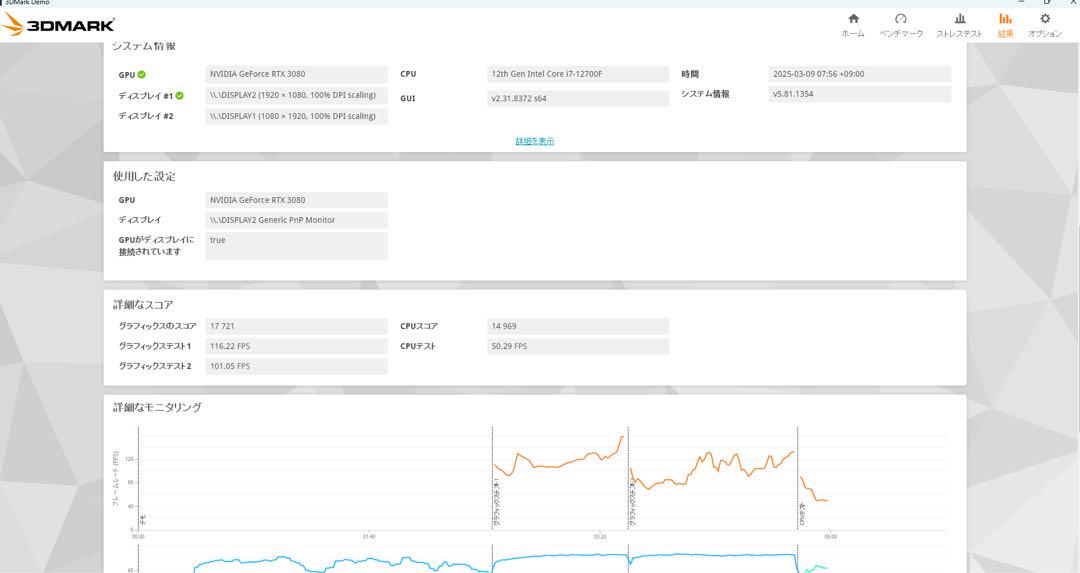Click the green check beside ディスプレイ #1

pos(179,96)
